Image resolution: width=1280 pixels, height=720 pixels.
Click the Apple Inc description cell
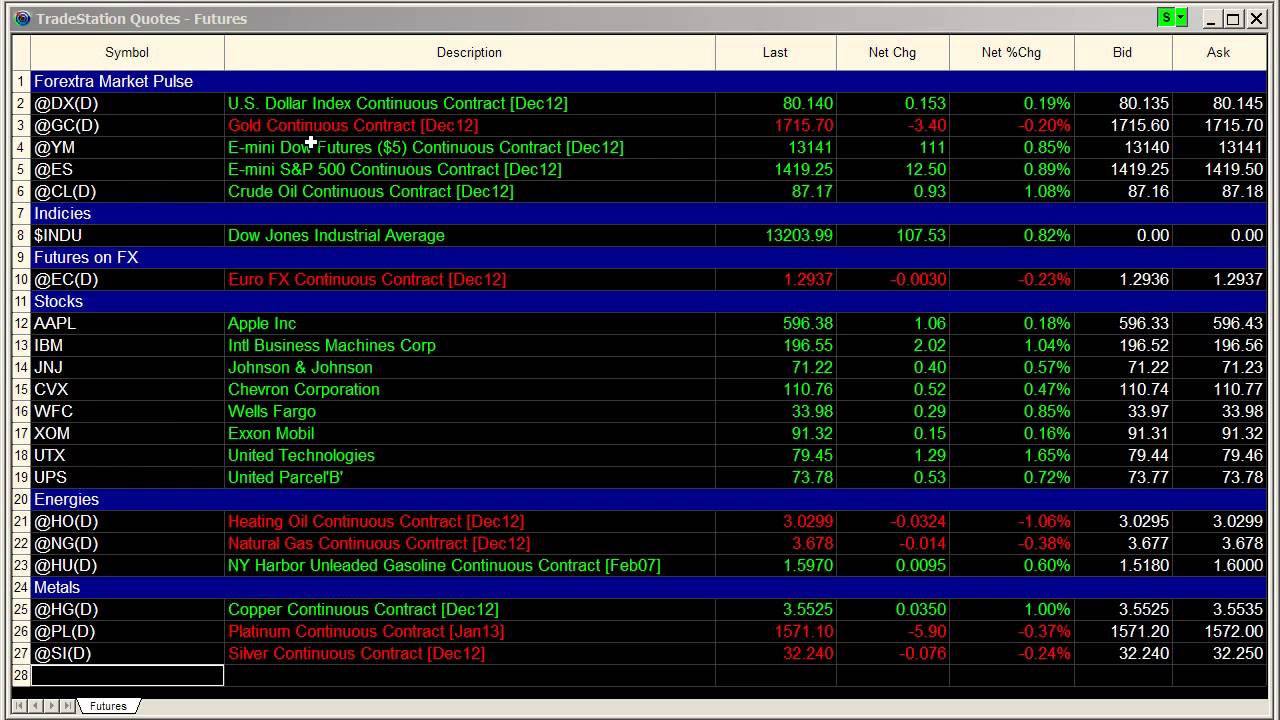pos(470,323)
